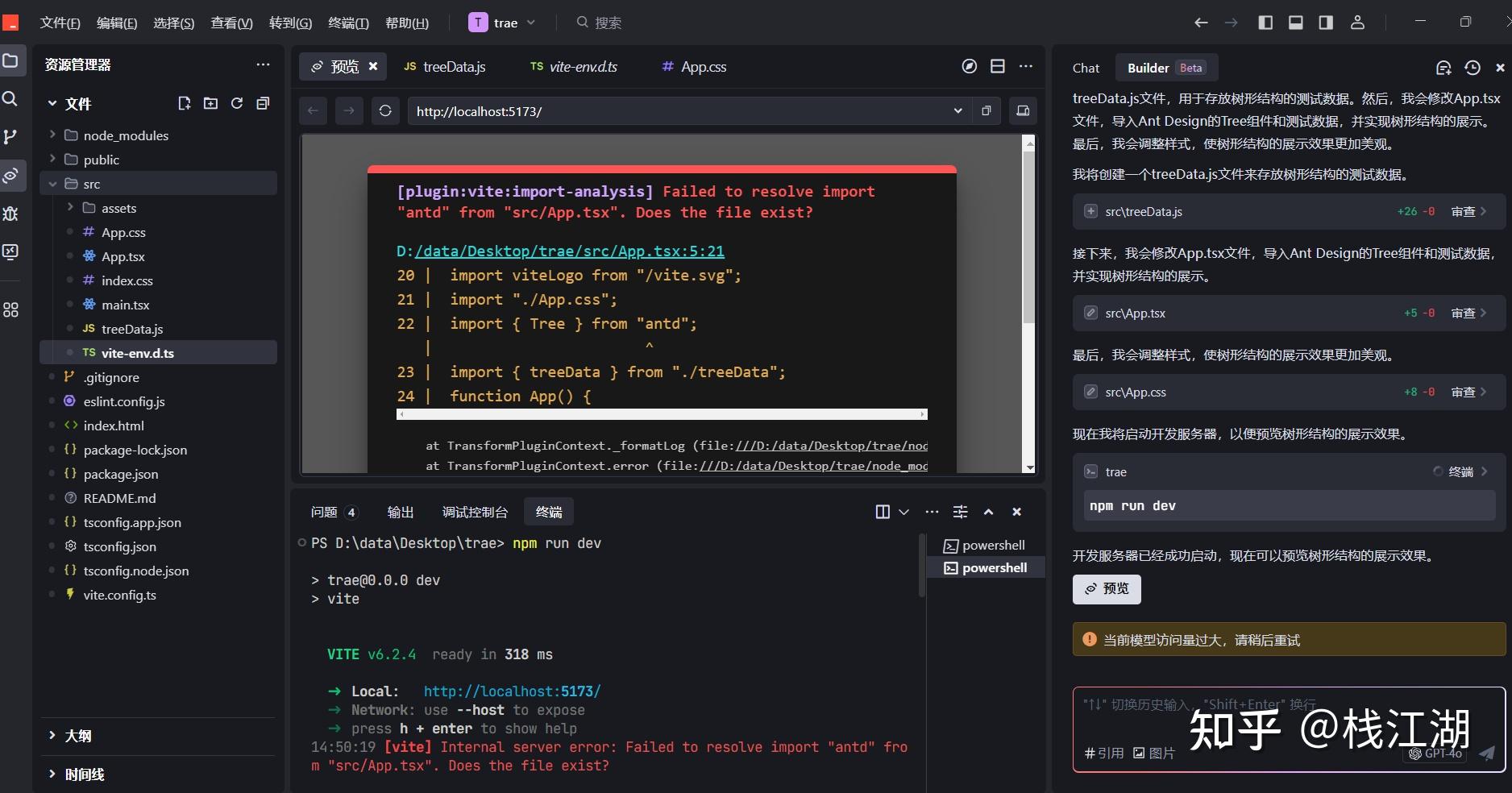Add a 引用 reference to chat input
Viewport: 1512px width, 793px height.
coord(1104,753)
